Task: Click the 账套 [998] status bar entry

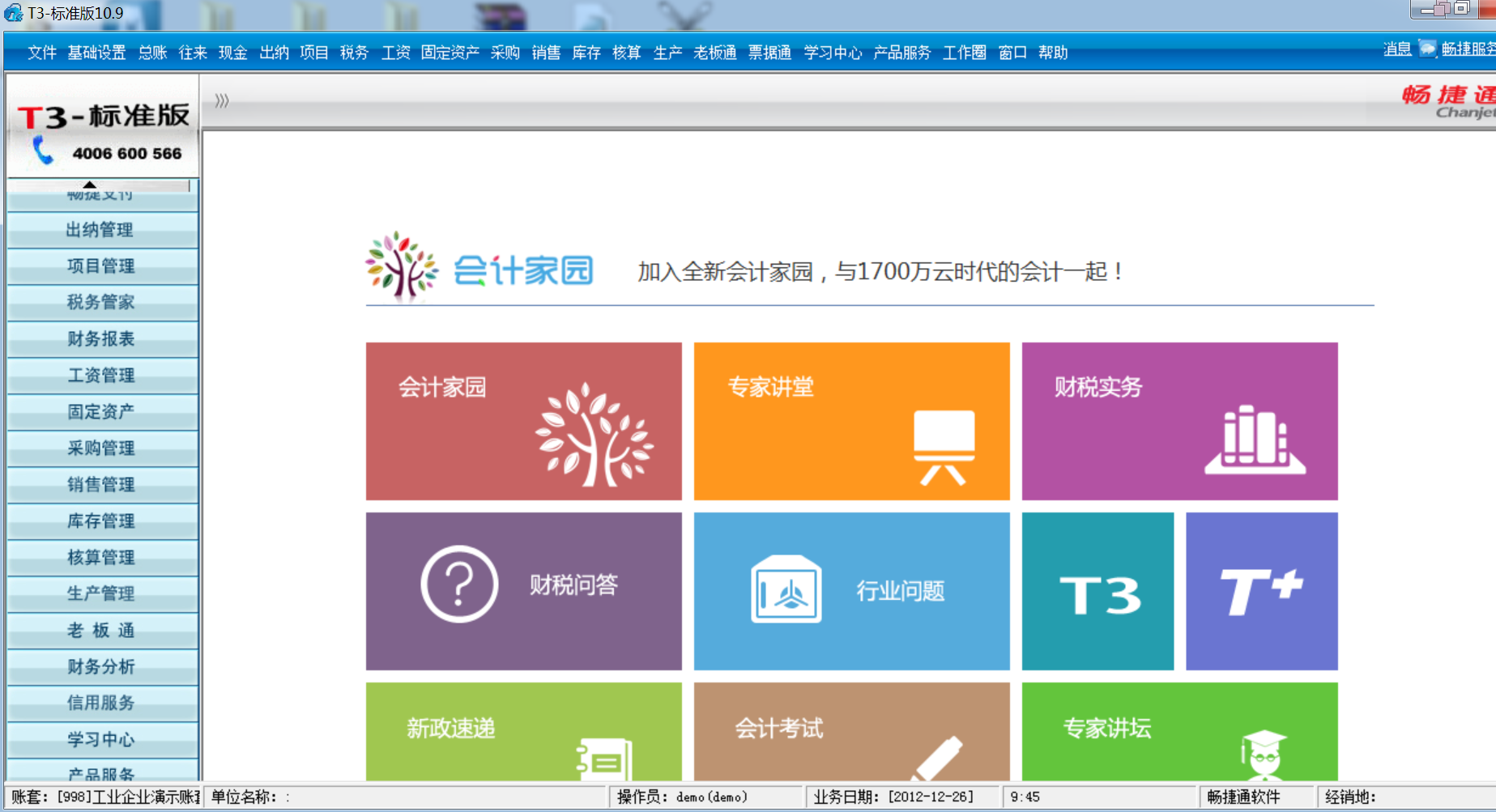Action: [x=104, y=797]
